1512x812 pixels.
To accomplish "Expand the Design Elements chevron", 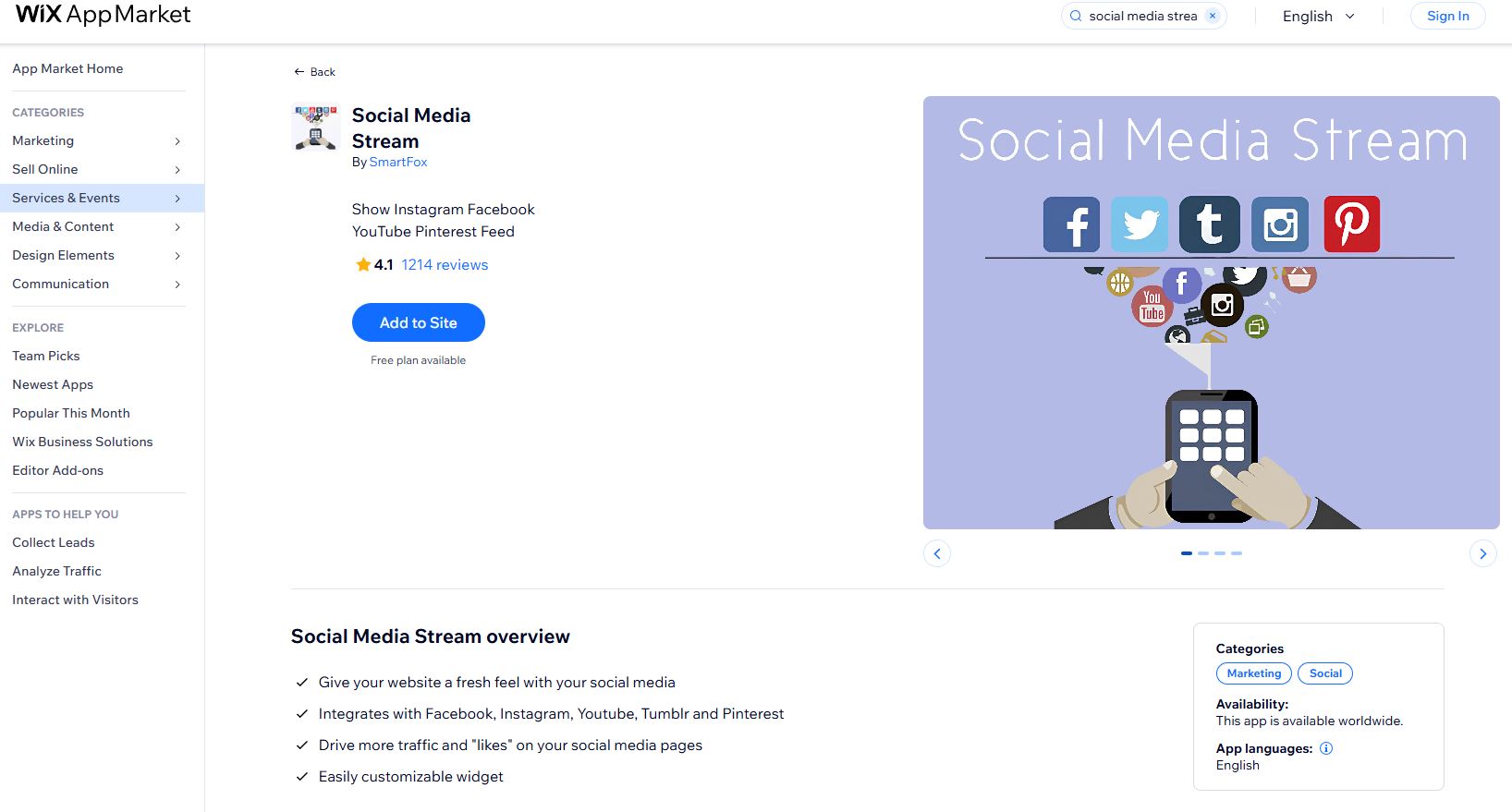I will tap(177, 256).
